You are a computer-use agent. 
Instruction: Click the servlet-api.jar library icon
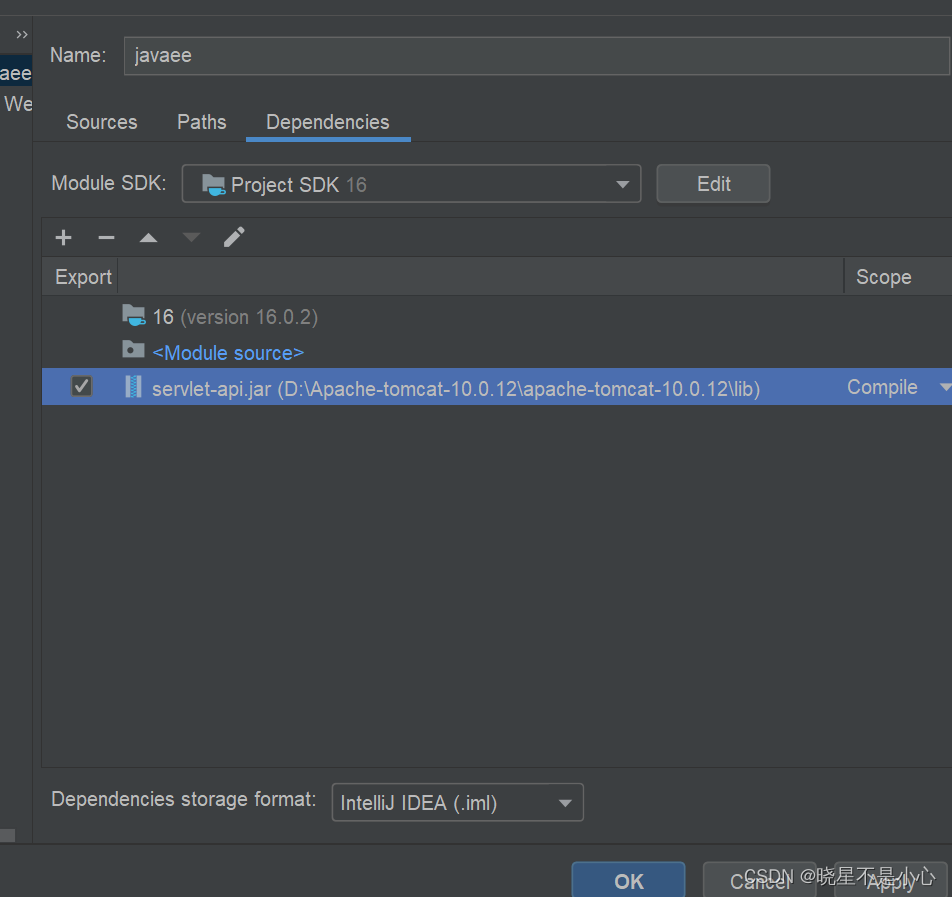coord(134,387)
